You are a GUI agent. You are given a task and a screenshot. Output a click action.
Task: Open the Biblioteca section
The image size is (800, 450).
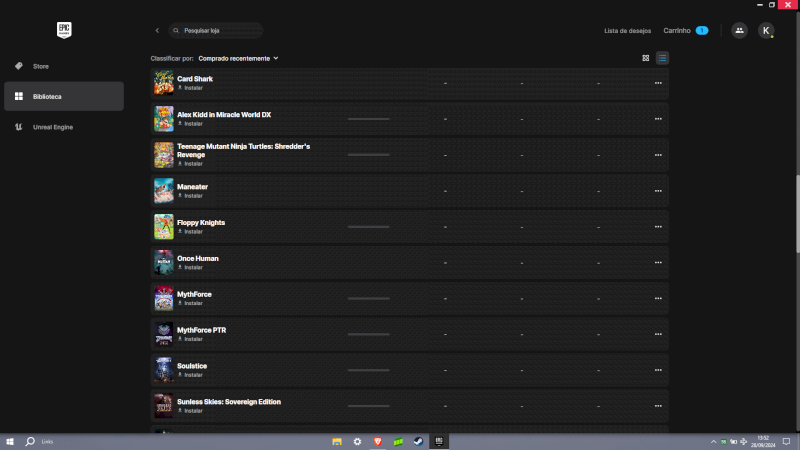(64, 96)
